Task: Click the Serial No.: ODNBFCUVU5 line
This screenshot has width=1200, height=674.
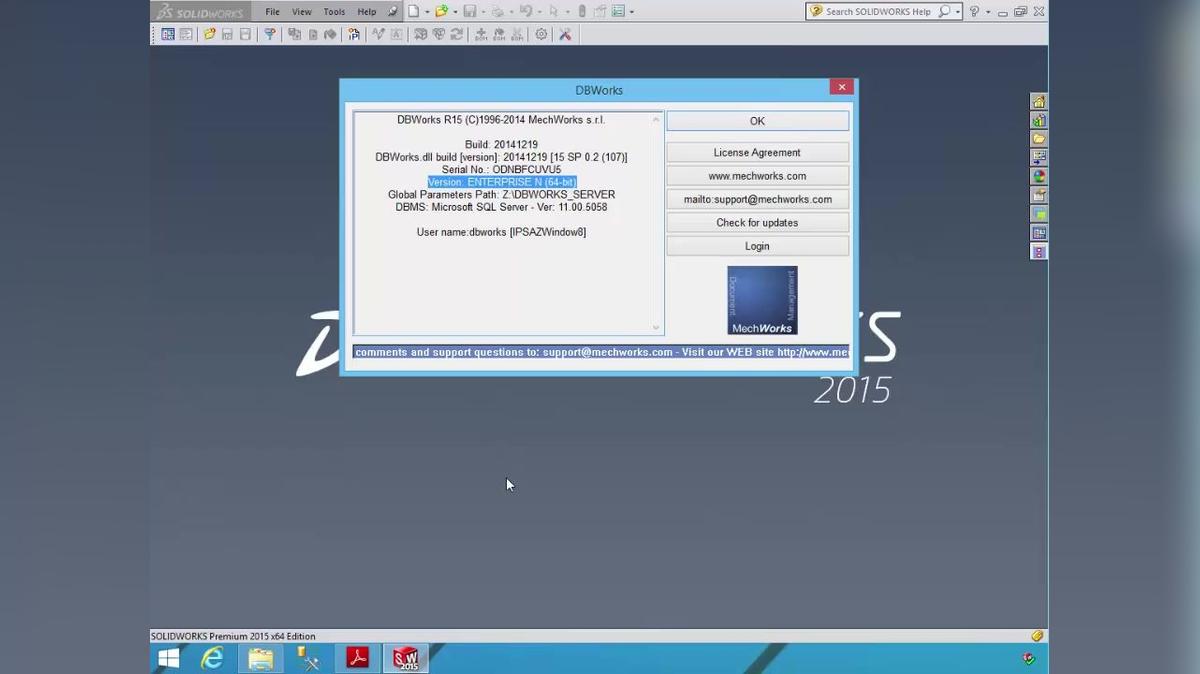Action: [x=502, y=170]
